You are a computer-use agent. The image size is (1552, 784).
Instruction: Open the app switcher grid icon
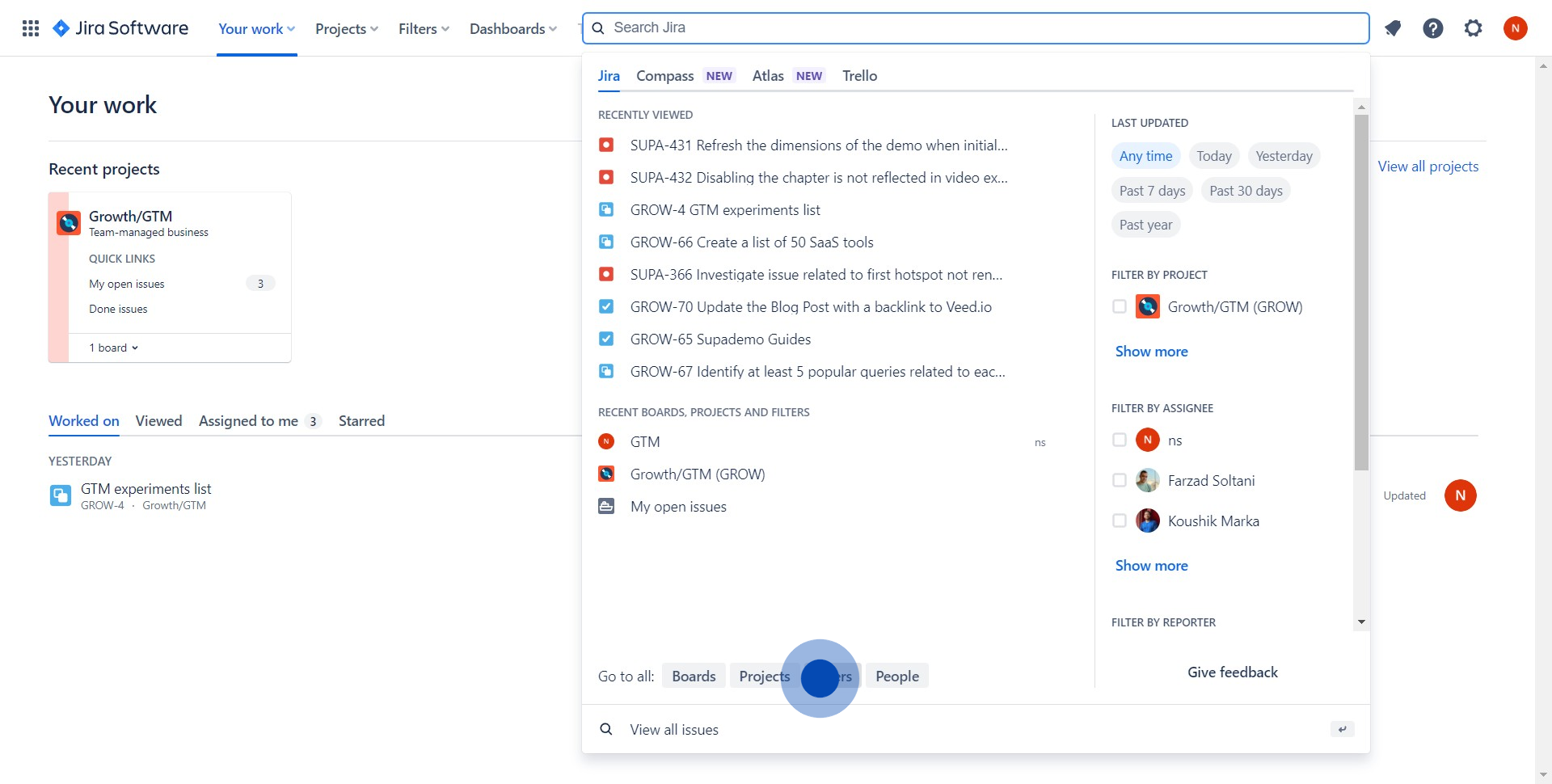31,28
